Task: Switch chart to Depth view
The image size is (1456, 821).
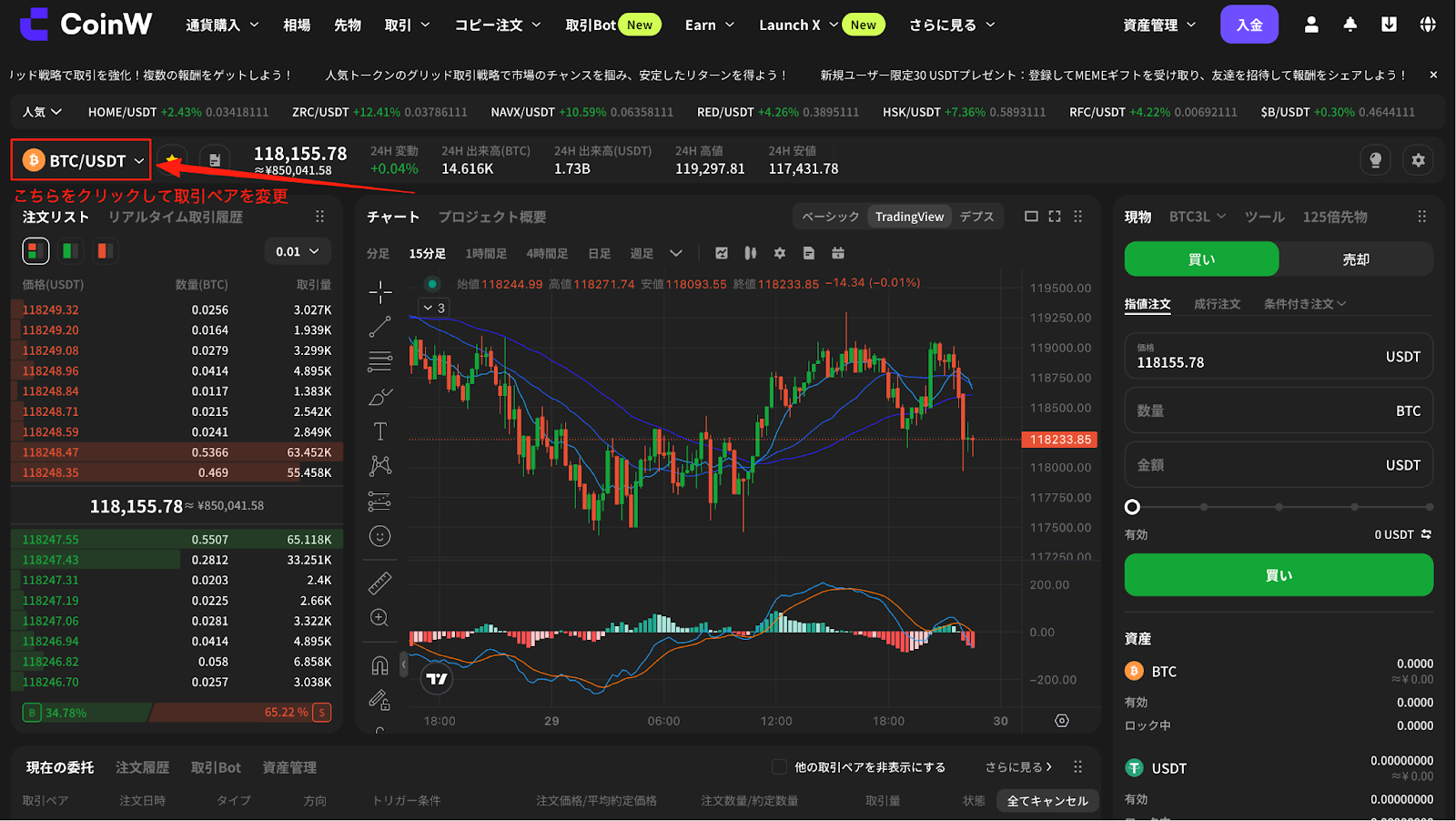Action: (x=976, y=217)
